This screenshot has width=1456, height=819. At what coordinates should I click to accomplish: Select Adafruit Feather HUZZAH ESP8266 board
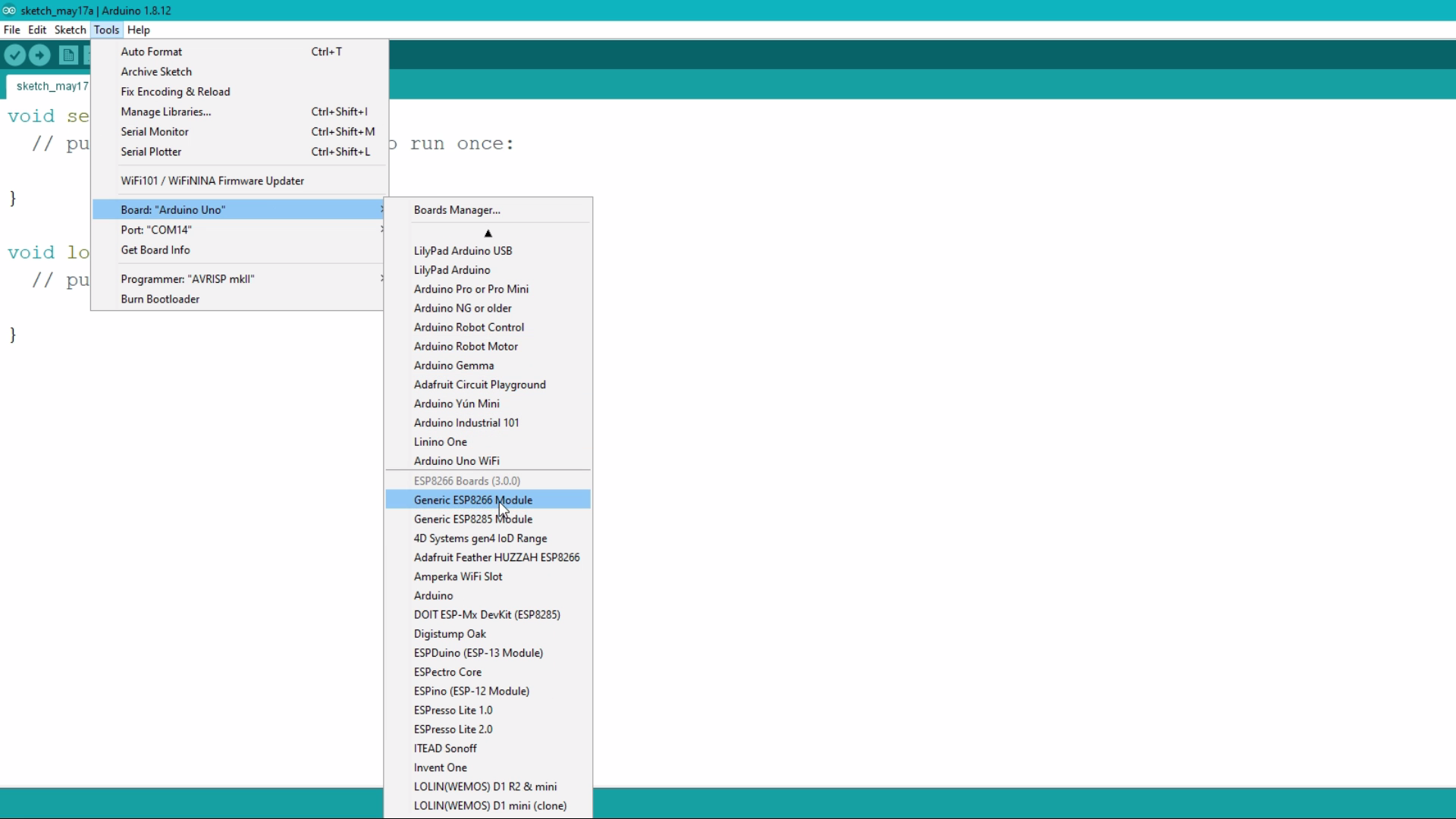point(497,557)
